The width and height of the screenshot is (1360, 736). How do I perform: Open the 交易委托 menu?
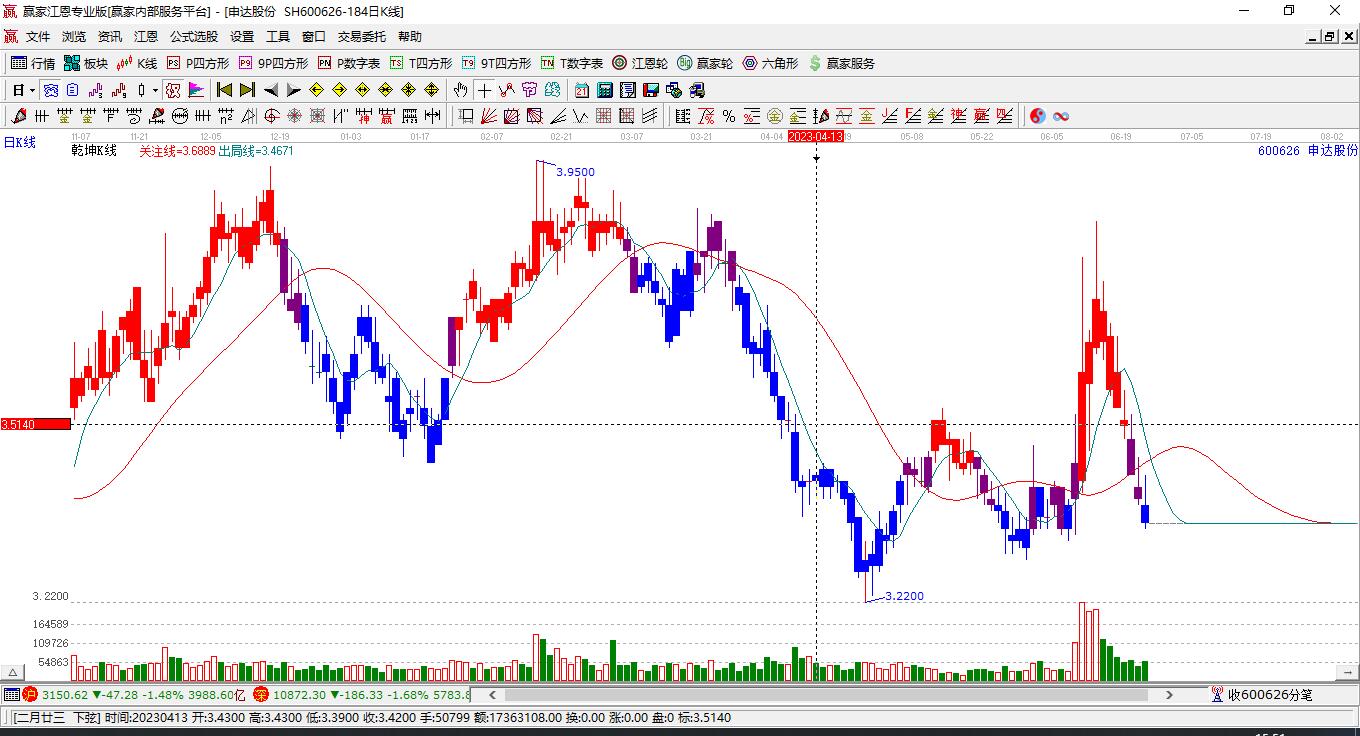click(x=361, y=37)
